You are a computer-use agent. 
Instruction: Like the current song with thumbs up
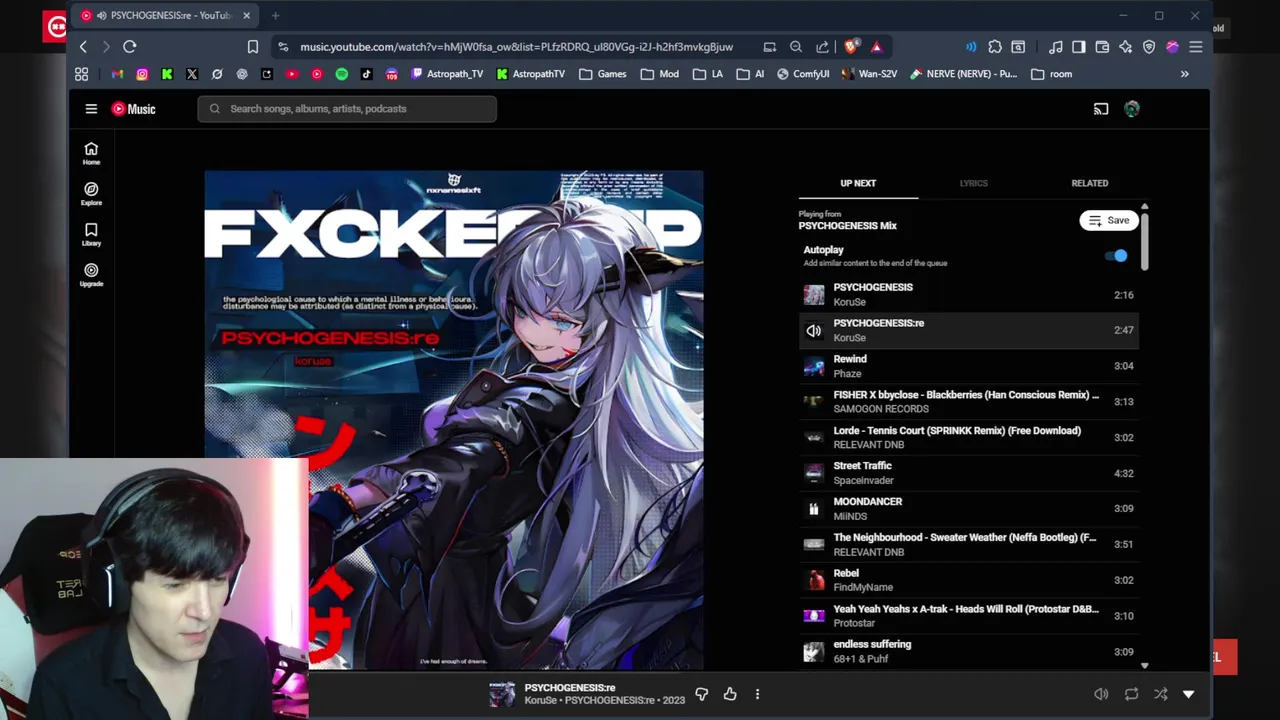[730, 694]
